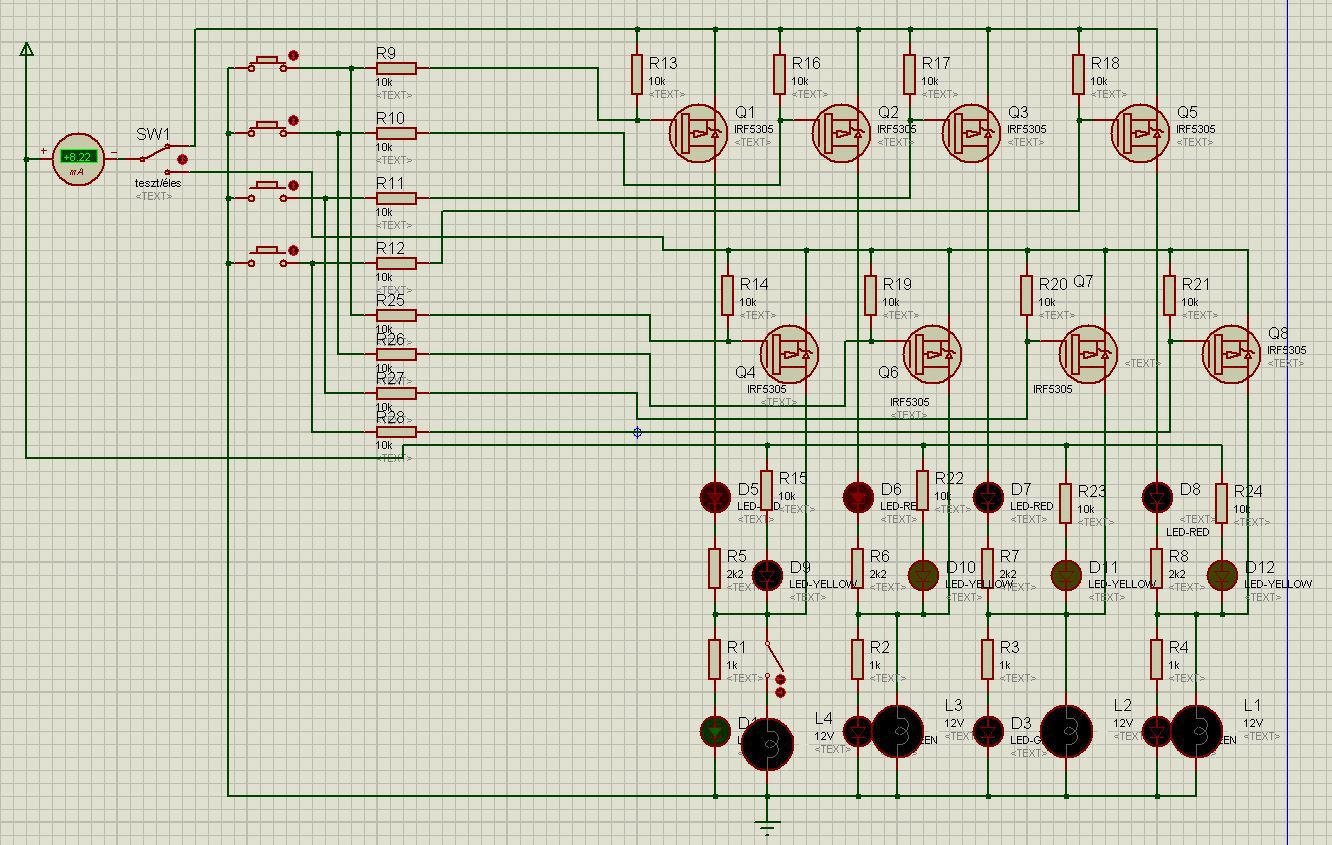1332x845 pixels.
Task: Select the L4 12V lamp
Action: [767, 744]
